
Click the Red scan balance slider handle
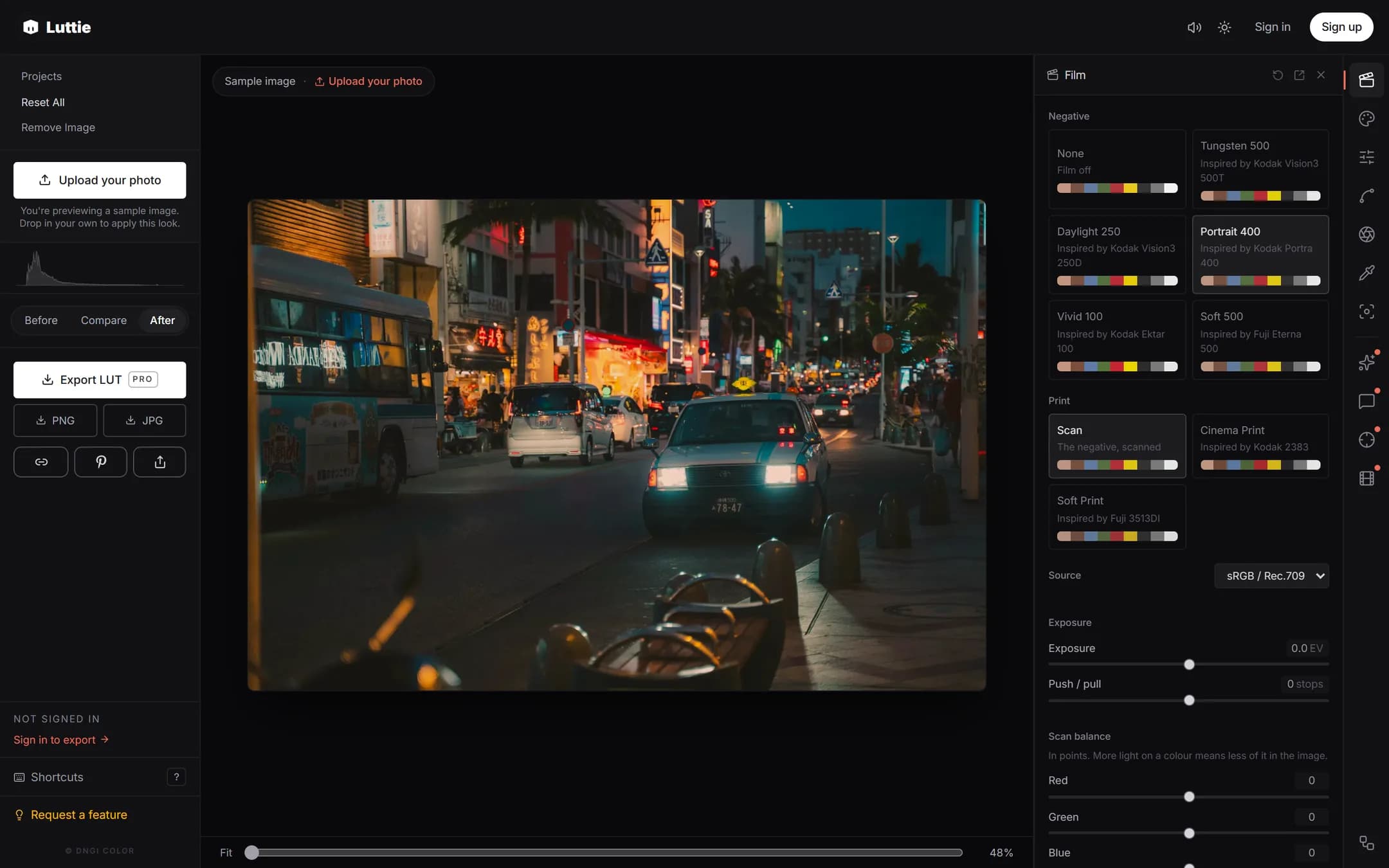click(1188, 797)
